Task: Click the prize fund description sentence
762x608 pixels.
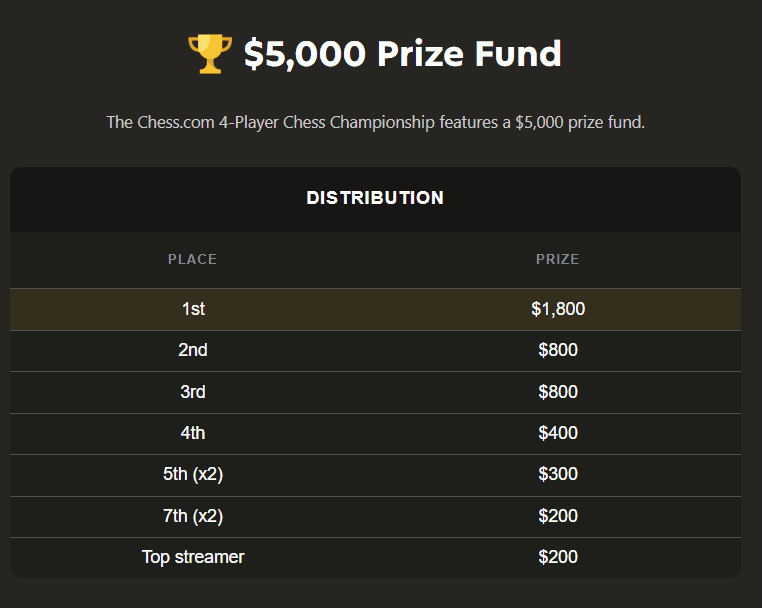Action: click(x=376, y=122)
